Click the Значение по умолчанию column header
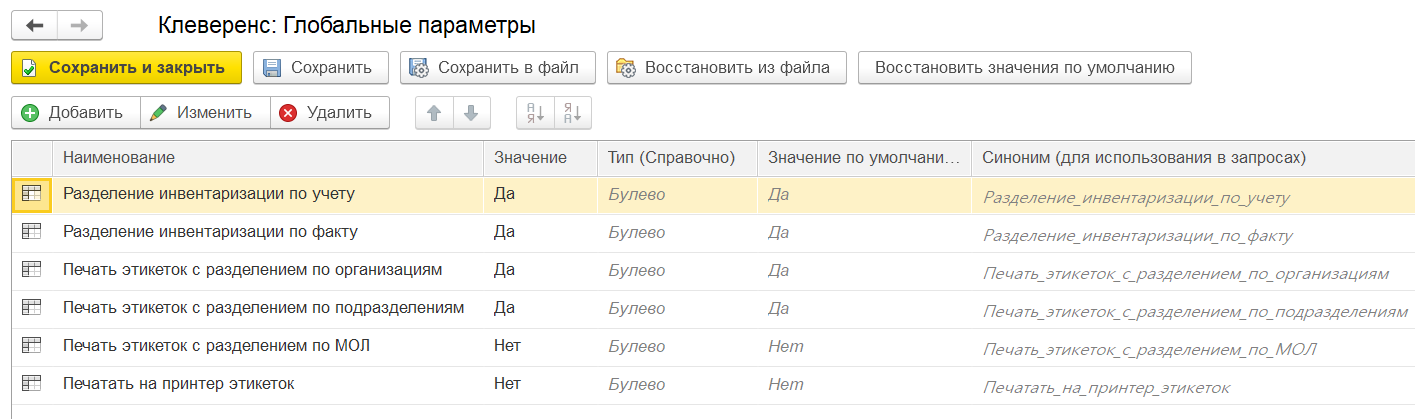 [864, 158]
